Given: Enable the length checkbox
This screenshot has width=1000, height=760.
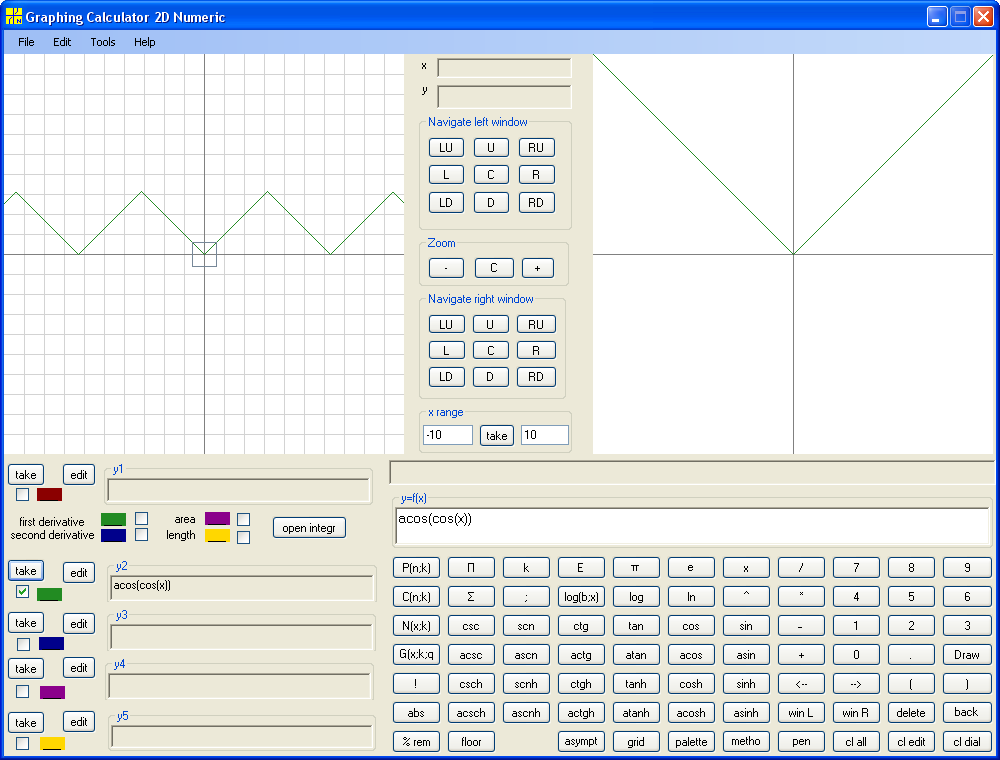Looking at the screenshot, I should click(243, 537).
